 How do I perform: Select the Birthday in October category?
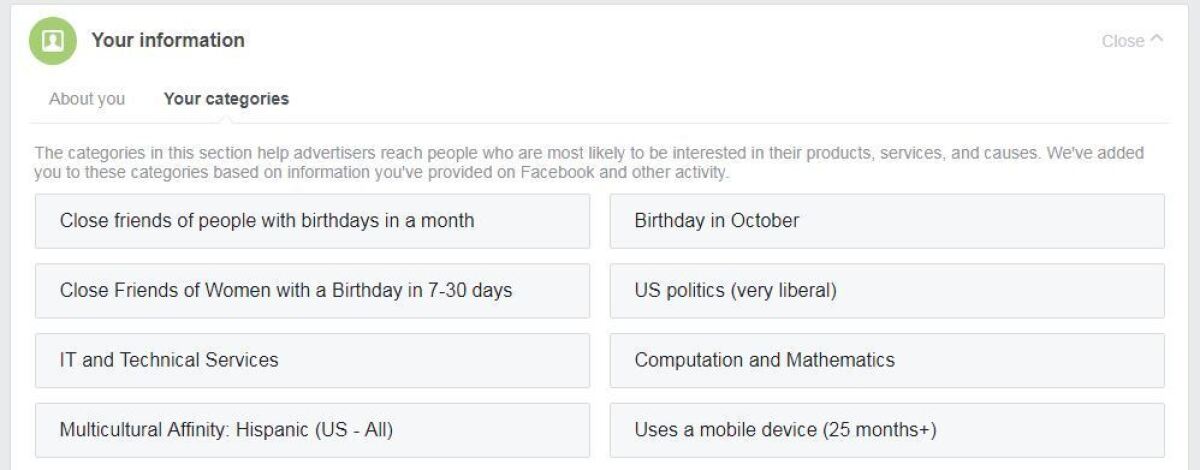point(887,221)
